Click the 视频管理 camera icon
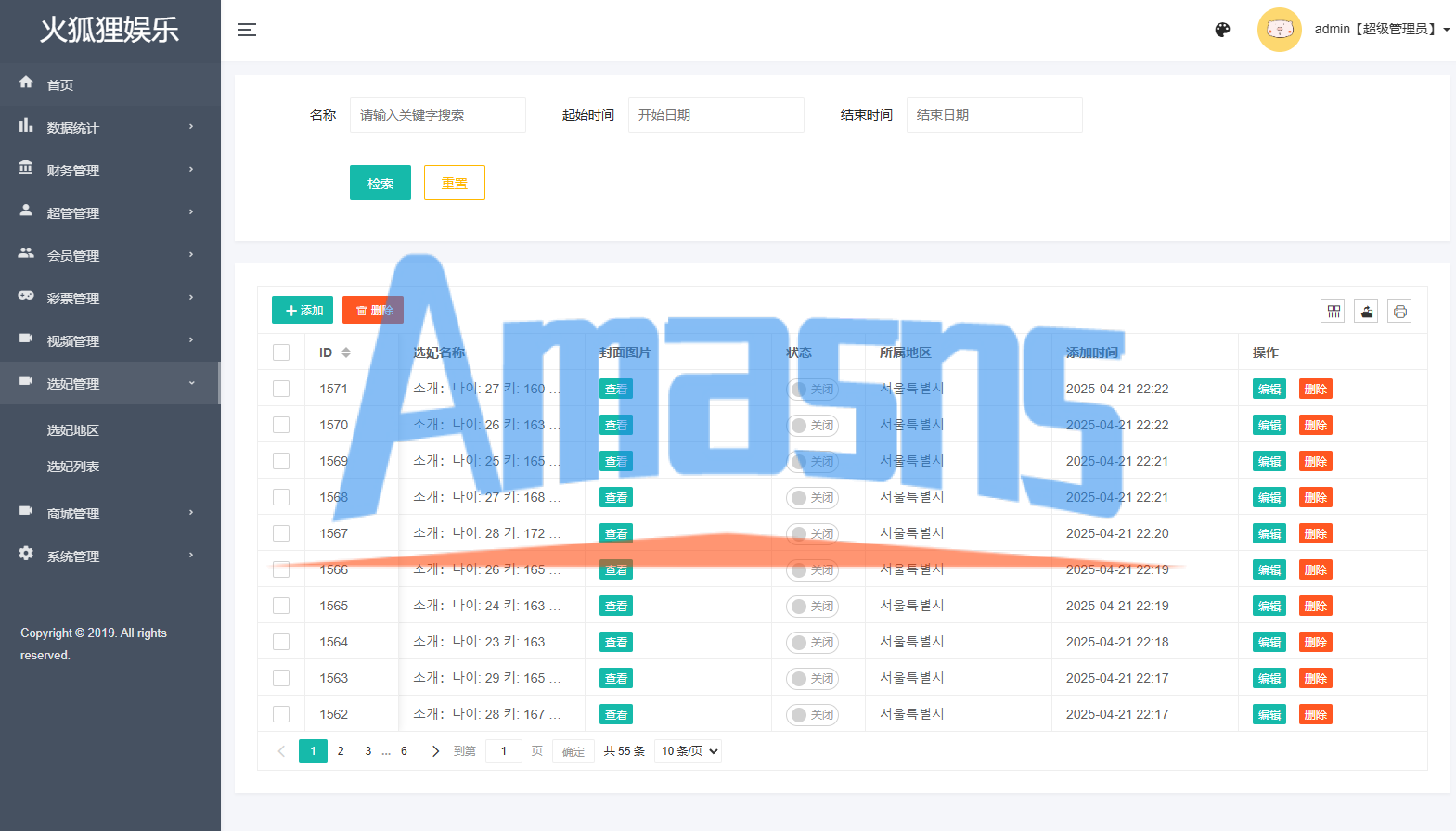 tap(26, 339)
